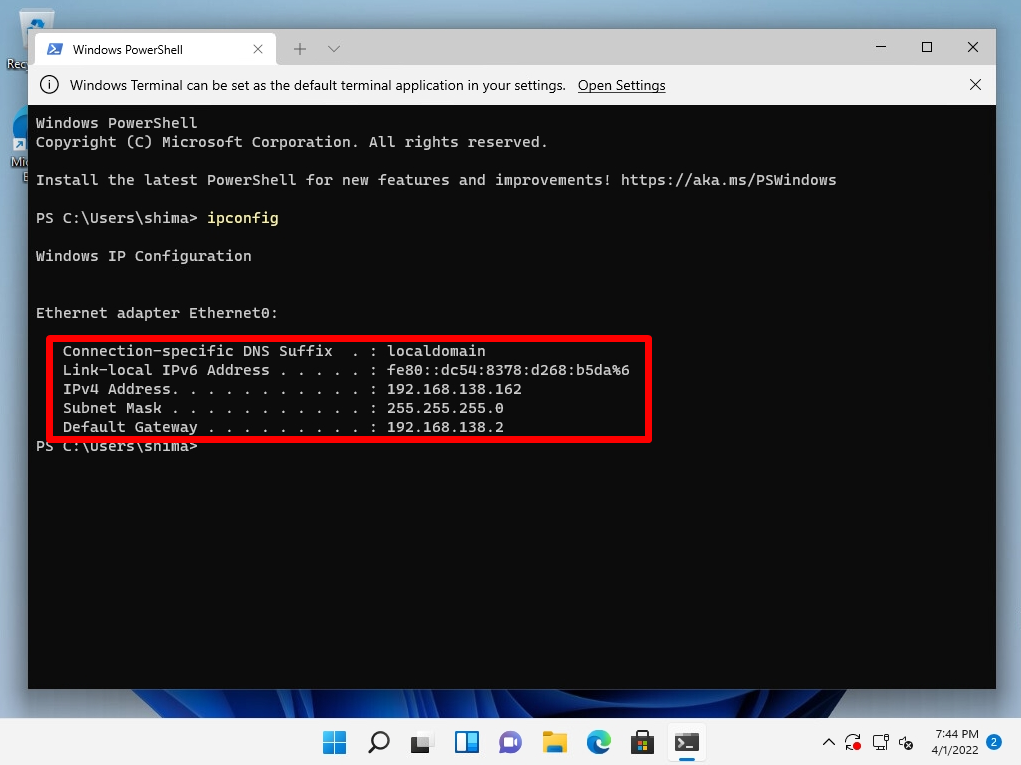Launch Microsoft Edge from the taskbar
Image resolution: width=1021 pixels, height=765 pixels.
[x=598, y=742]
